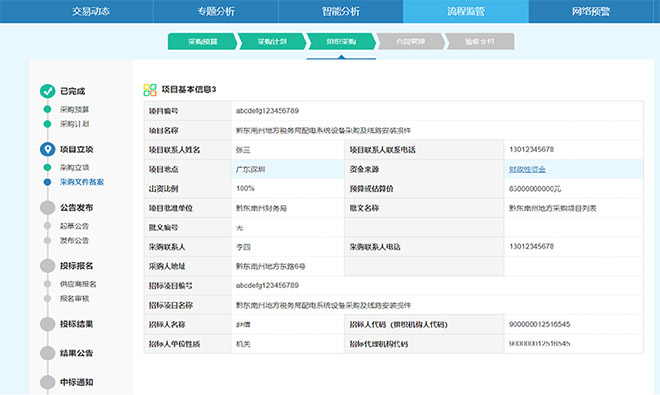This screenshot has height=395, width=660.
Task: Select the 采购计划 step in the sidebar
Action: pyautogui.click(x=75, y=124)
